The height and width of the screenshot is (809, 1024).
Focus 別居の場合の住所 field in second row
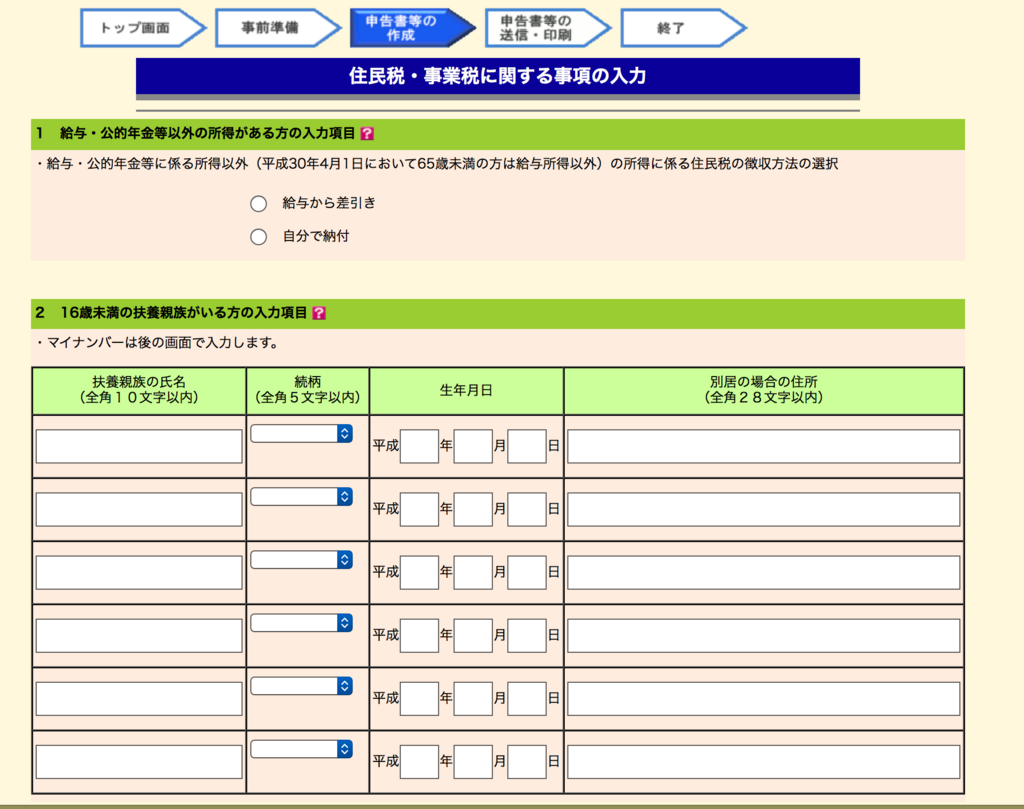pos(763,509)
